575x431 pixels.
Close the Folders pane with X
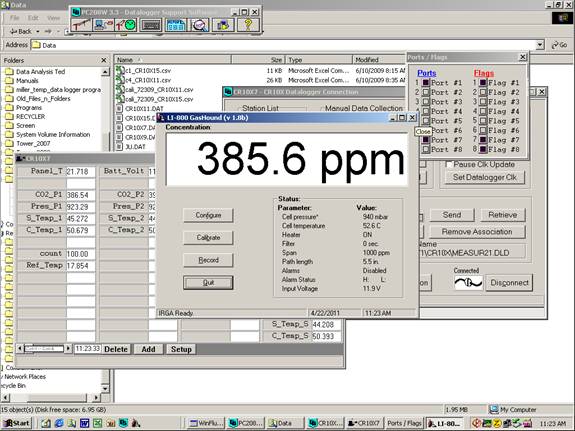tap(104, 60)
